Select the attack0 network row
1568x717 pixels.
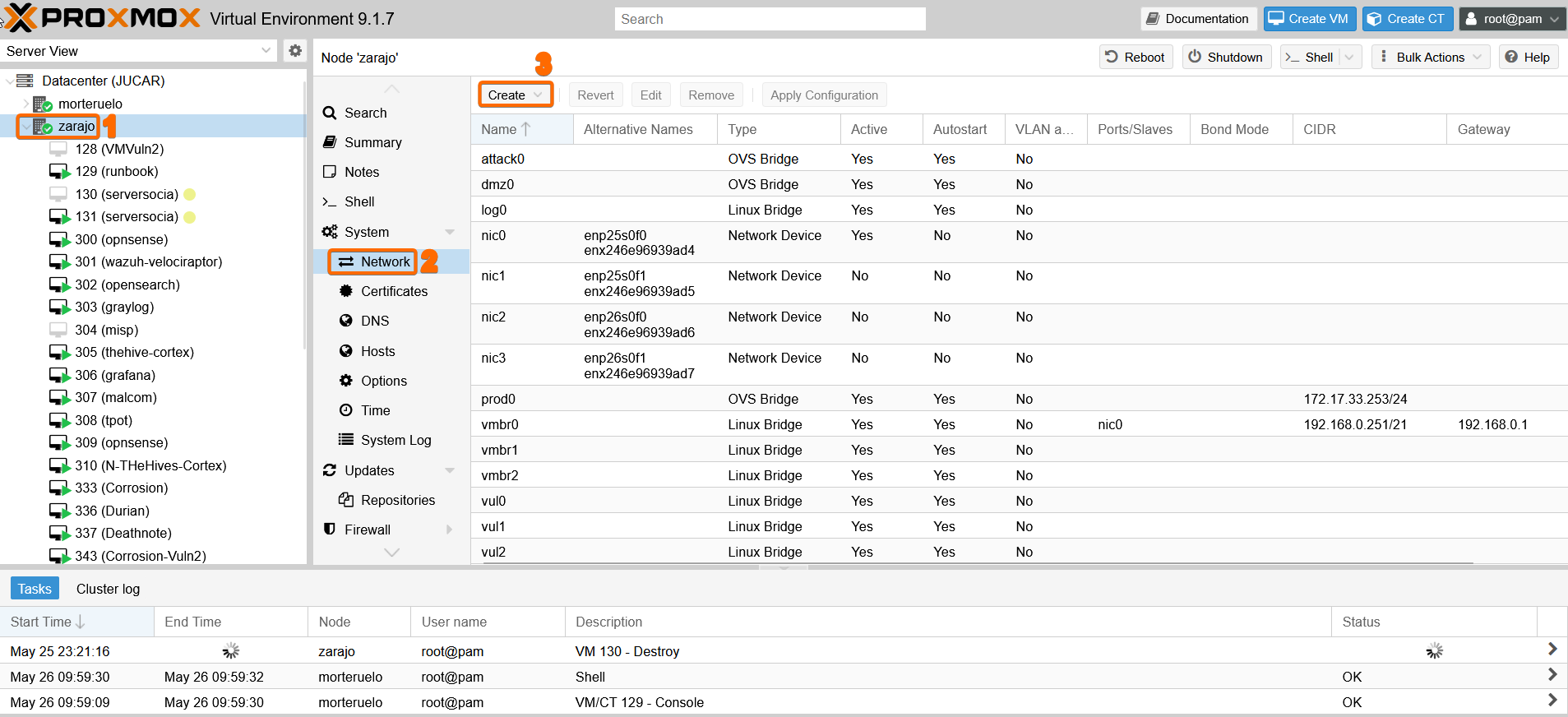1020,159
